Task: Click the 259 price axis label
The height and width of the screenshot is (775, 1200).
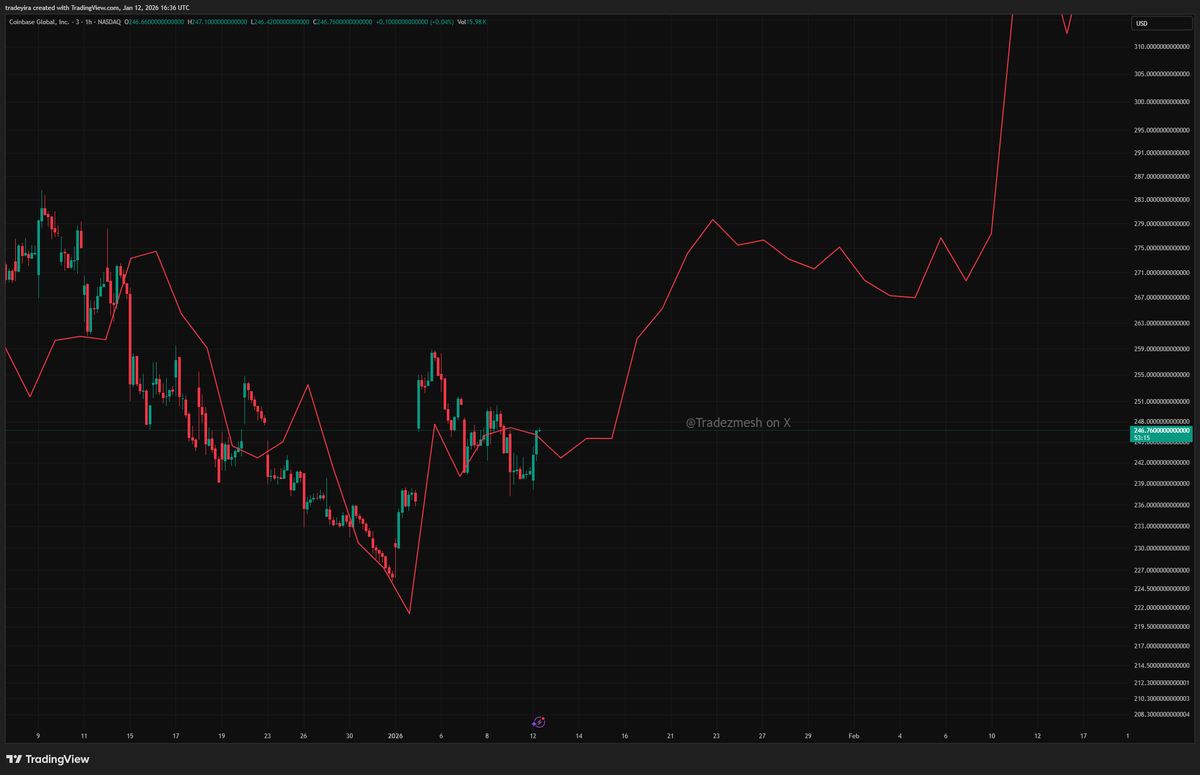Action: 1161,349
